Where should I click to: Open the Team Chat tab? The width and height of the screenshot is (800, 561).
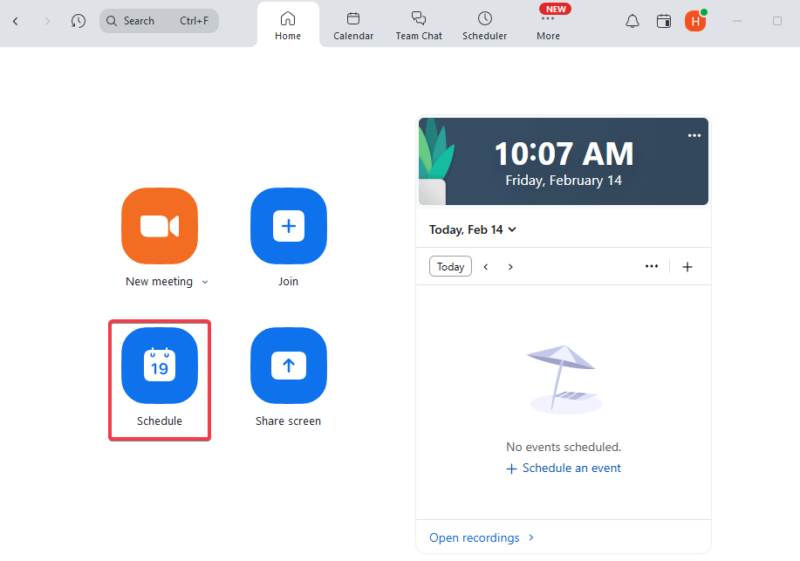[x=419, y=26]
